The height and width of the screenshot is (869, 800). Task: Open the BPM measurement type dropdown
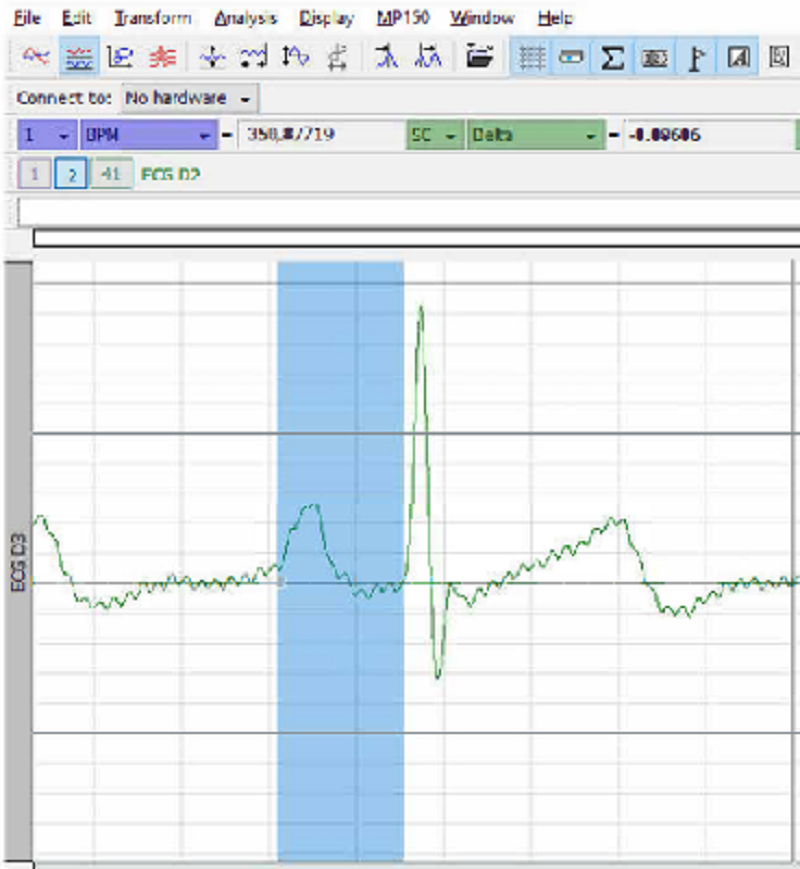[x=149, y=135]
